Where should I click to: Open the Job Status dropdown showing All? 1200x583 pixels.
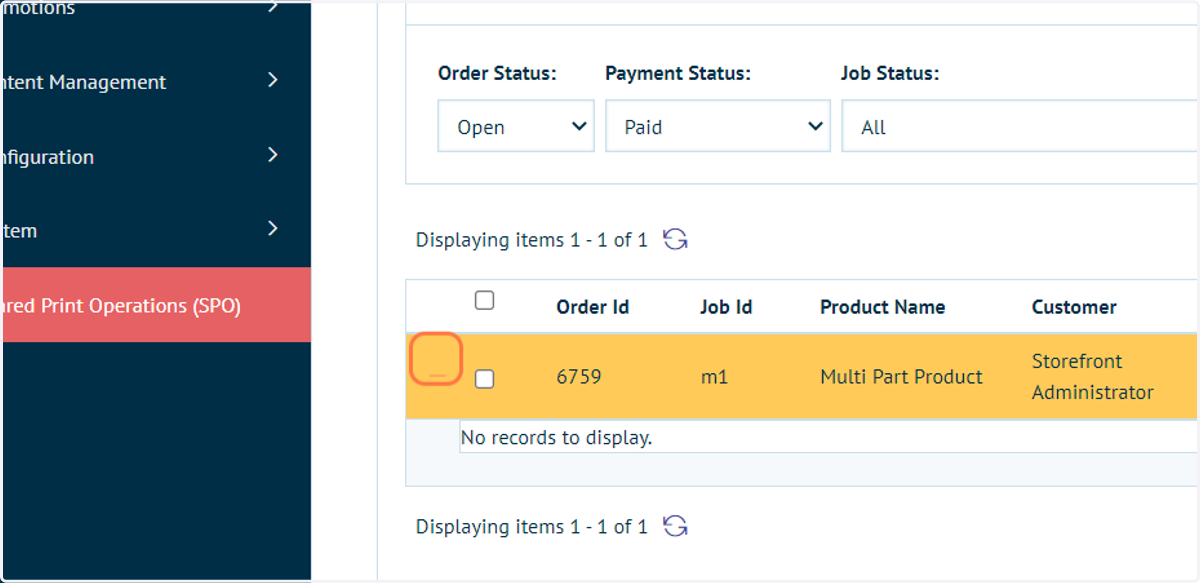coord(1020,126)
